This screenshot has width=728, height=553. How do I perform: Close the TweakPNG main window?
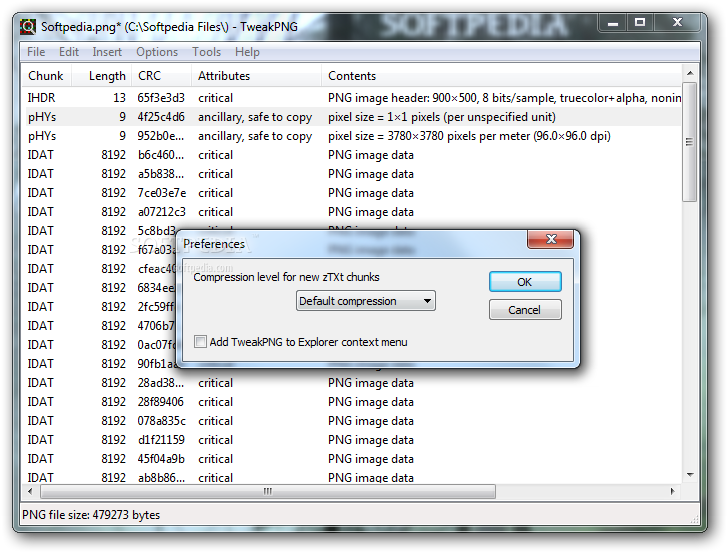(677, 22)
